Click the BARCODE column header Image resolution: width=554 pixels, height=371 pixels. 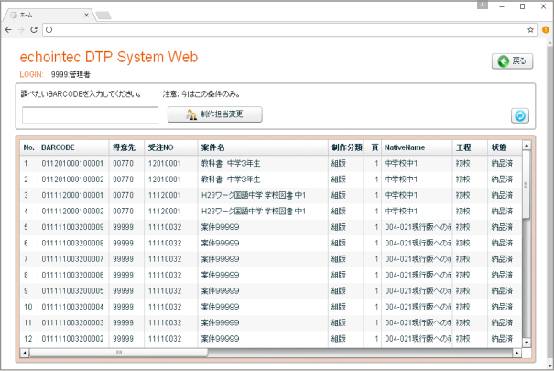tap(73, 148)
